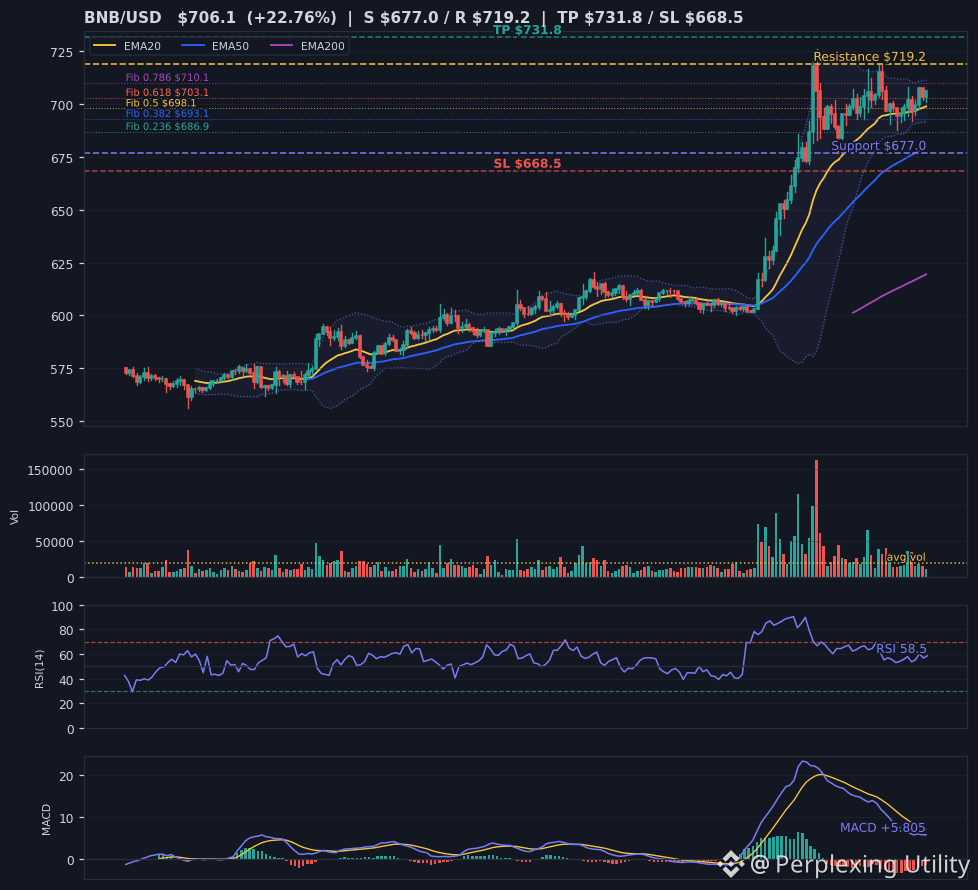Click the RSI 58.5 value label
This screenshot has height=890, width=978.
(x=901, y=649)
